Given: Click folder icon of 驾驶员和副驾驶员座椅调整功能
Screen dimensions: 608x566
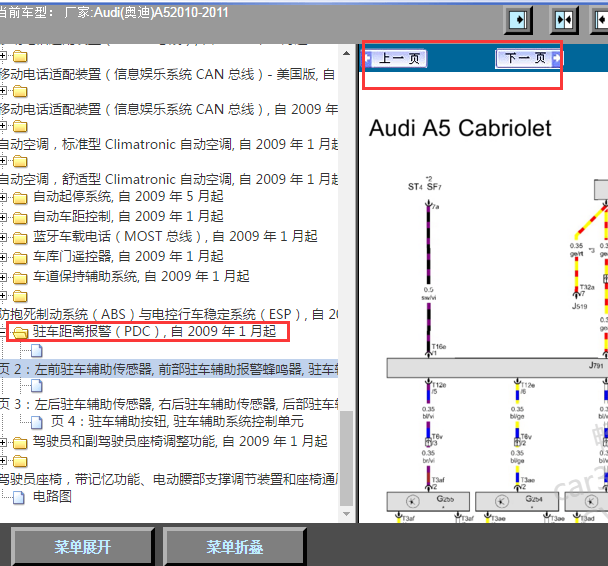Looking at the screenshot, I should [20, 442].
